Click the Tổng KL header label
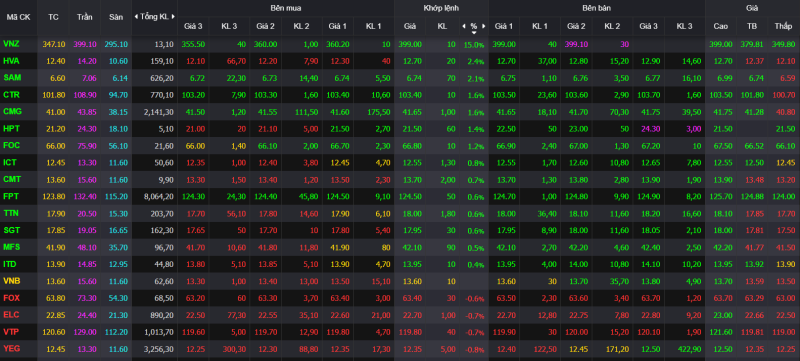Image resolution: width=800 pixels, height=361 pixels. 155,17
